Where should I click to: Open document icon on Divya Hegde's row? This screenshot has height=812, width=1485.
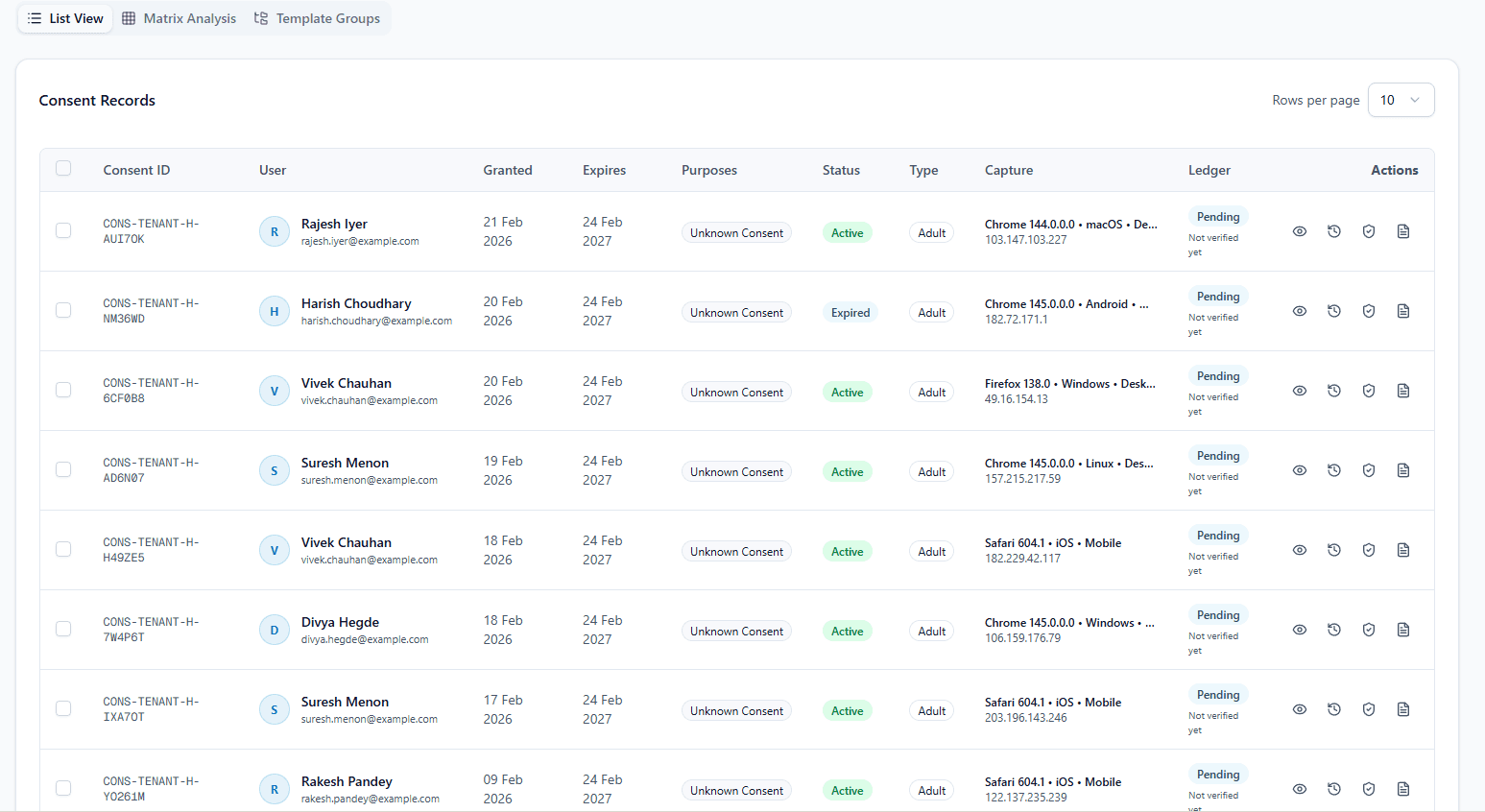pos(1403,629)
